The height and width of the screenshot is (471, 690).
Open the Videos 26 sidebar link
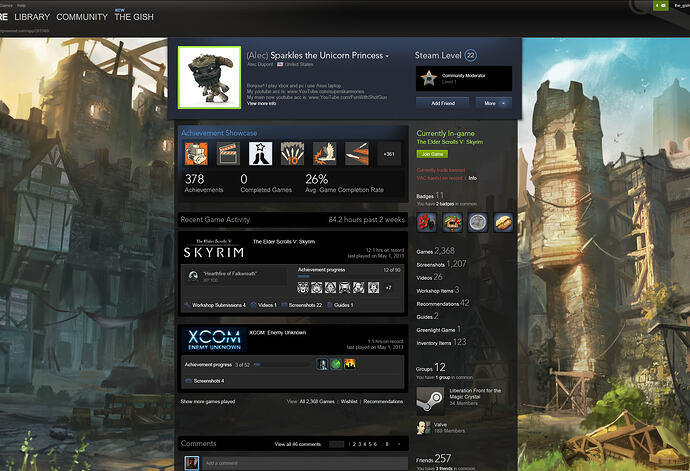[x=429, y=277]
